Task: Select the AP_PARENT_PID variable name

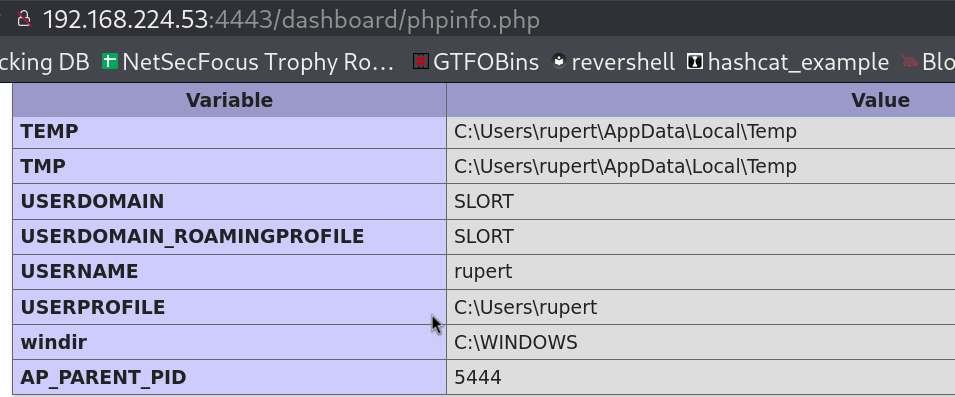Action: coord(104,378)
